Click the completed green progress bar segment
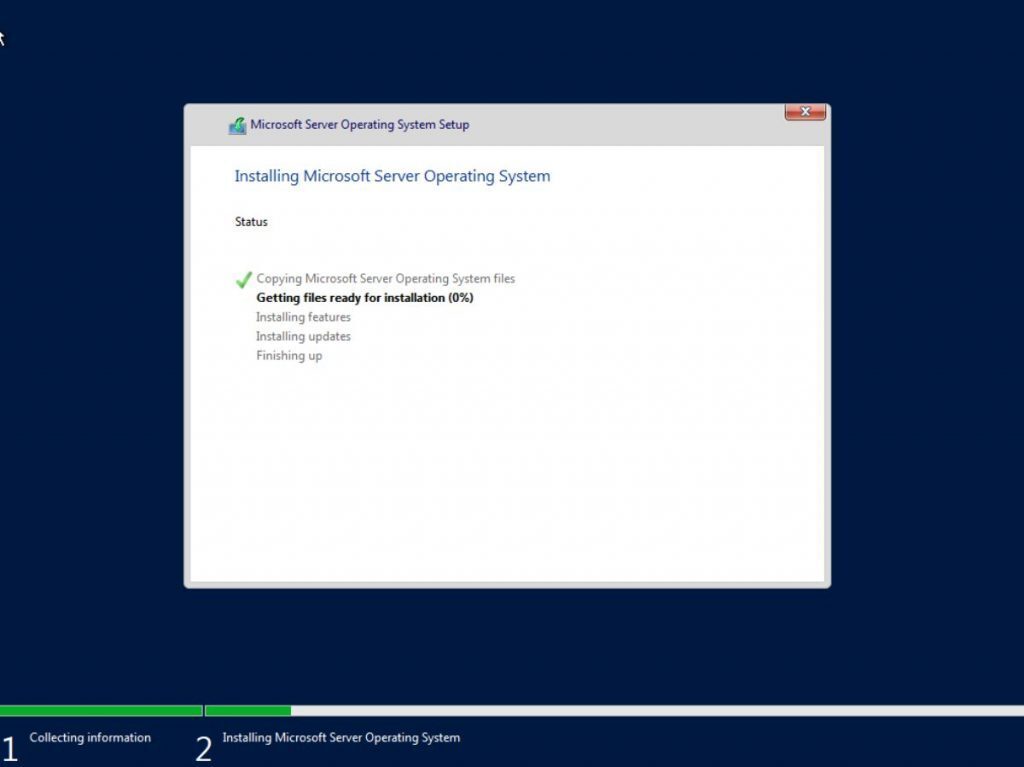Screen dimensions: 1024x767 [100, 709]
